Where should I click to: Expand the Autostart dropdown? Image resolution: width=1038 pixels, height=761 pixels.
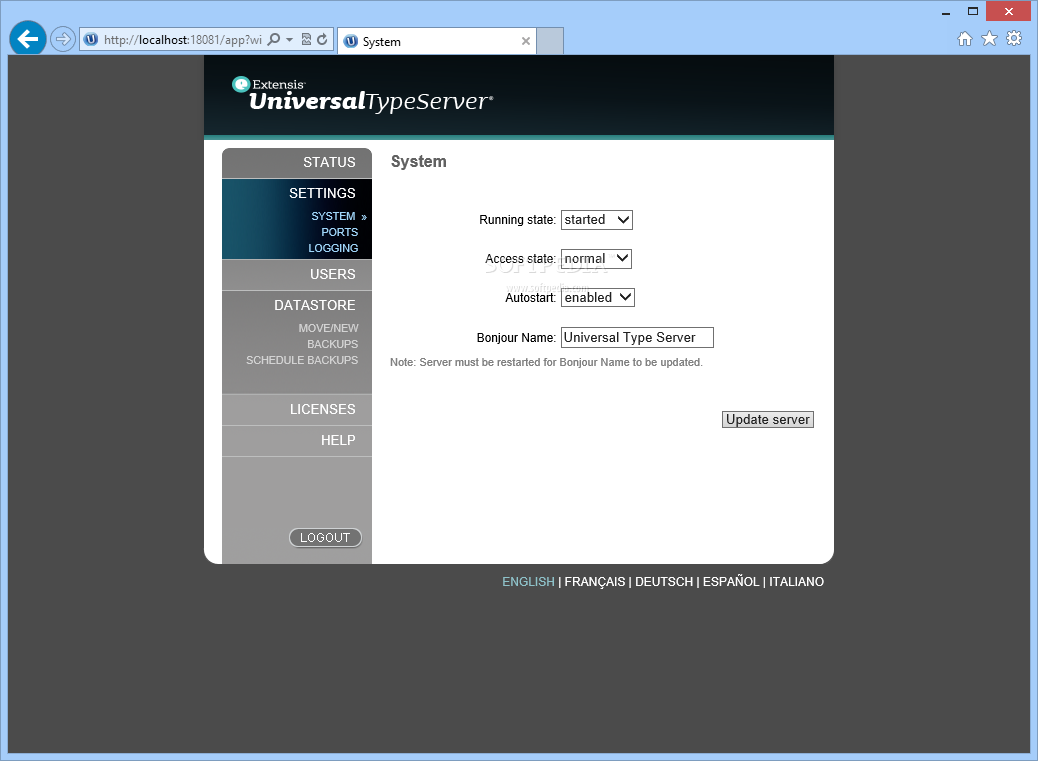[x=598, y=298]
